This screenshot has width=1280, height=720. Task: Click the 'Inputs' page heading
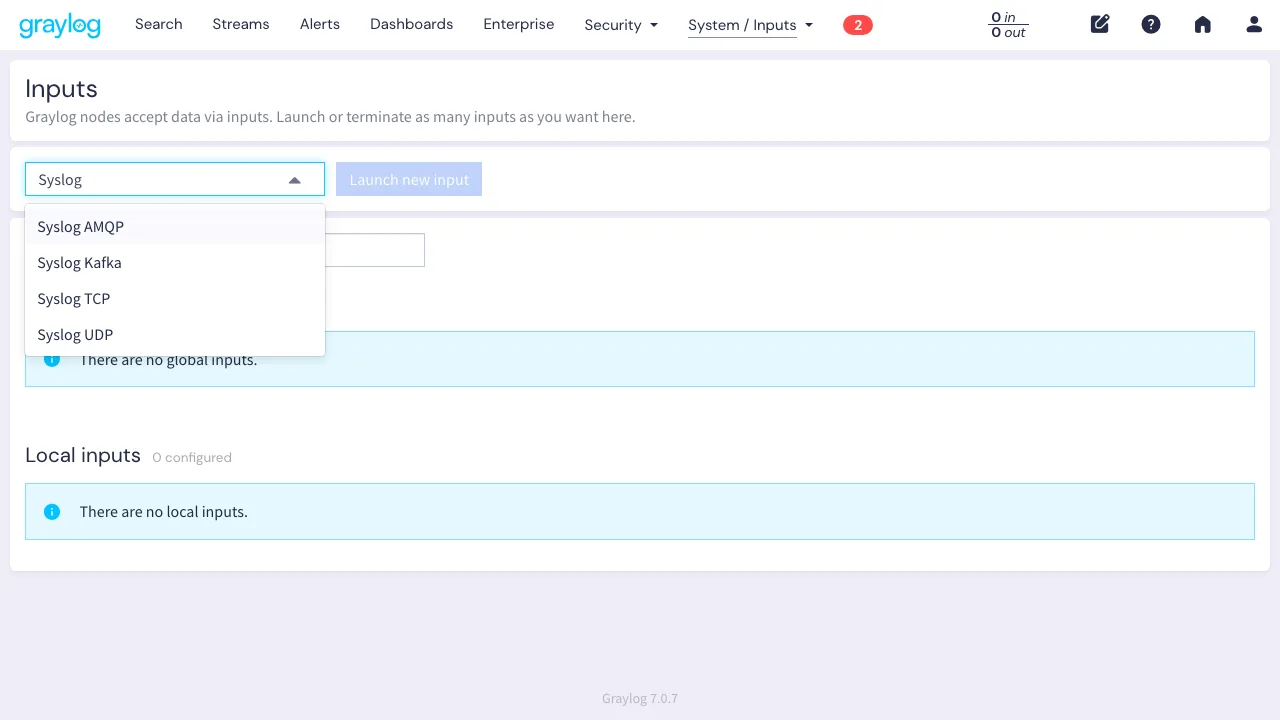click(61, 89)
